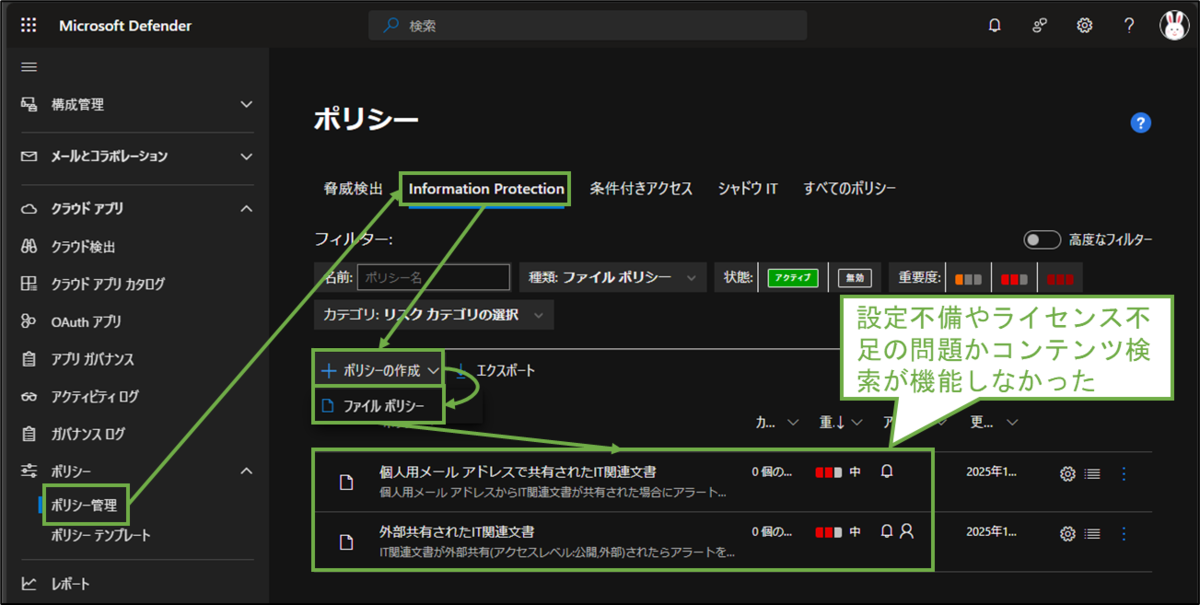The width and height of the screenshot is (1200, 605).
Task: Switch to すべてのポリシー tab
Action: [850, 188]
